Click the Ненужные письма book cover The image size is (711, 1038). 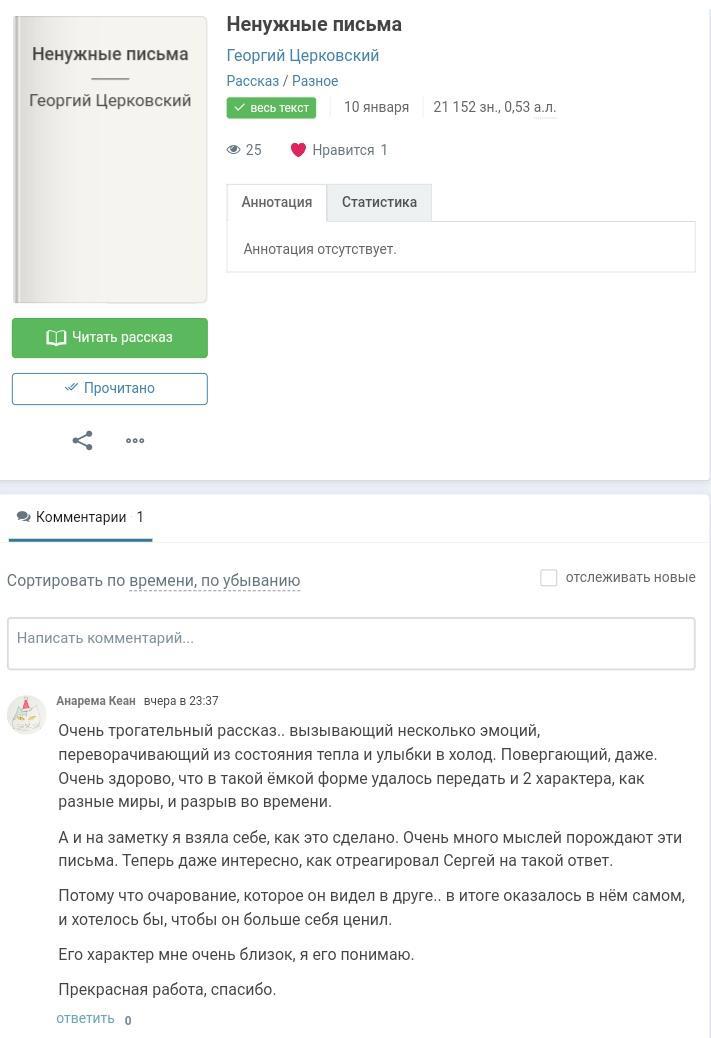(110, 160)
